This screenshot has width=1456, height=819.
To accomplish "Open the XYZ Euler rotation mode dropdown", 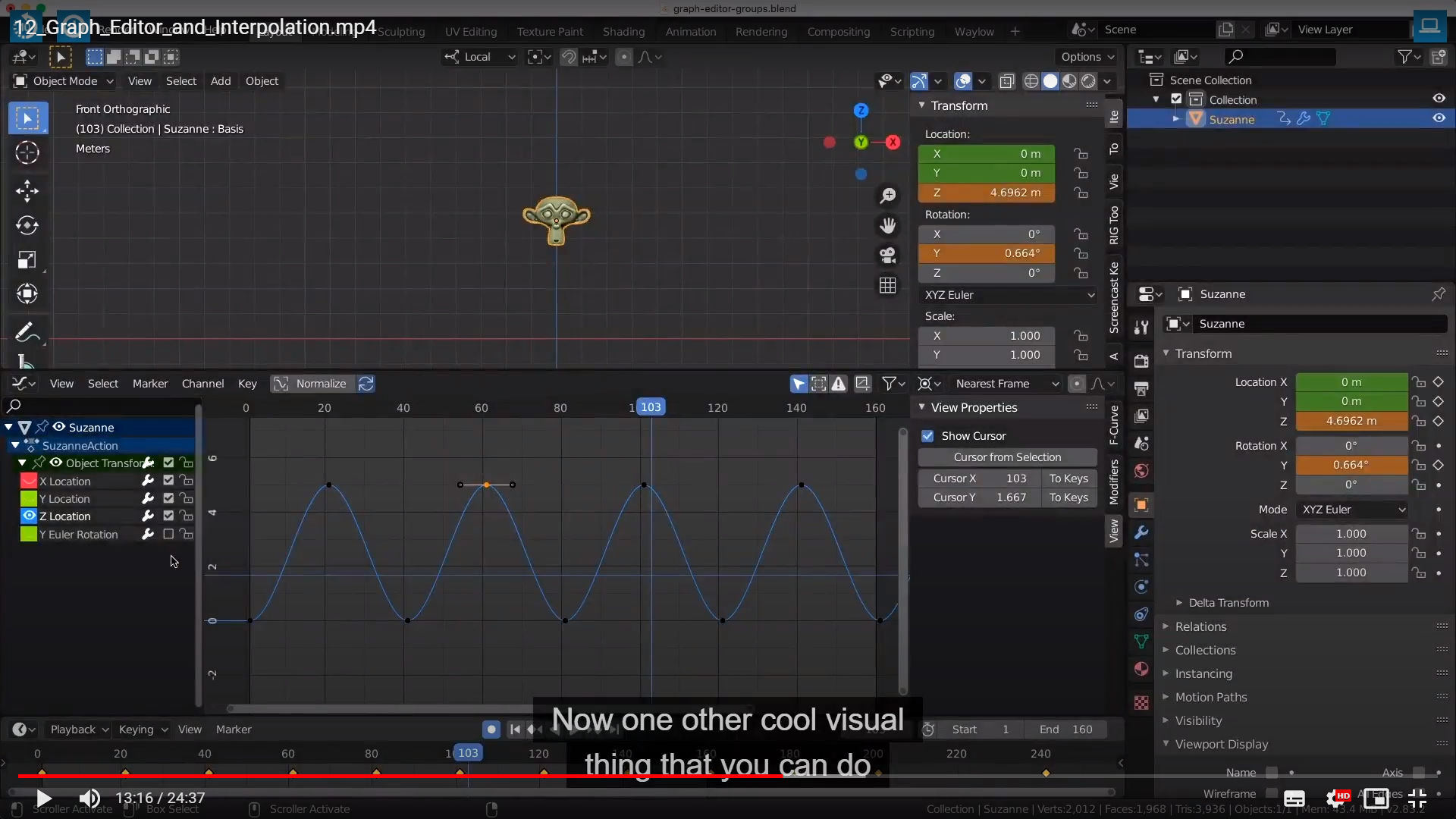I will pyautogui.click(x=1009, y=295).
